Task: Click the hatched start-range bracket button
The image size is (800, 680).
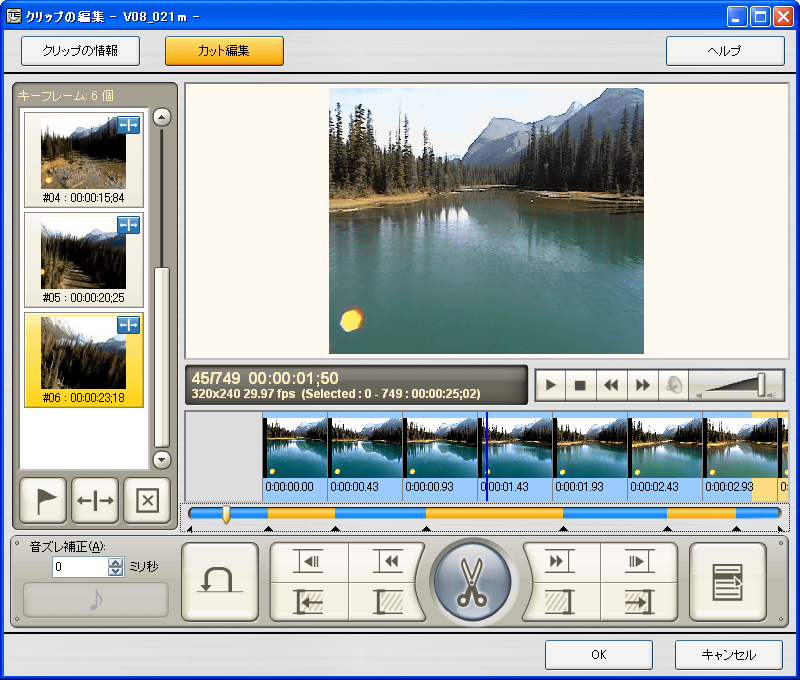Action: coord(387,602)
